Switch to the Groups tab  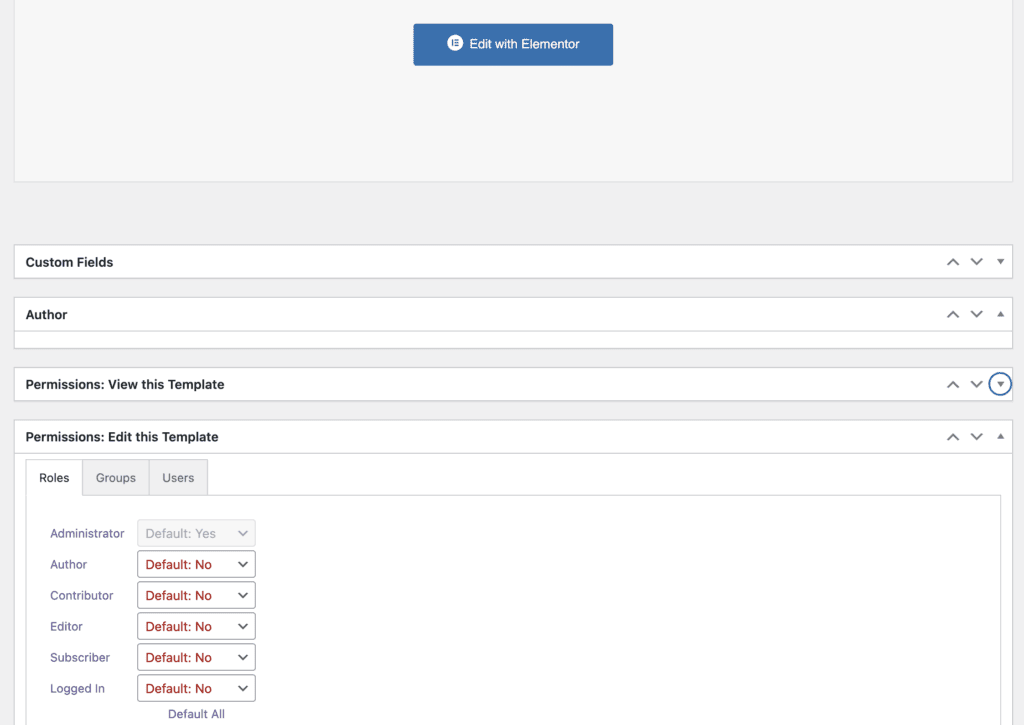click(115, 477)
